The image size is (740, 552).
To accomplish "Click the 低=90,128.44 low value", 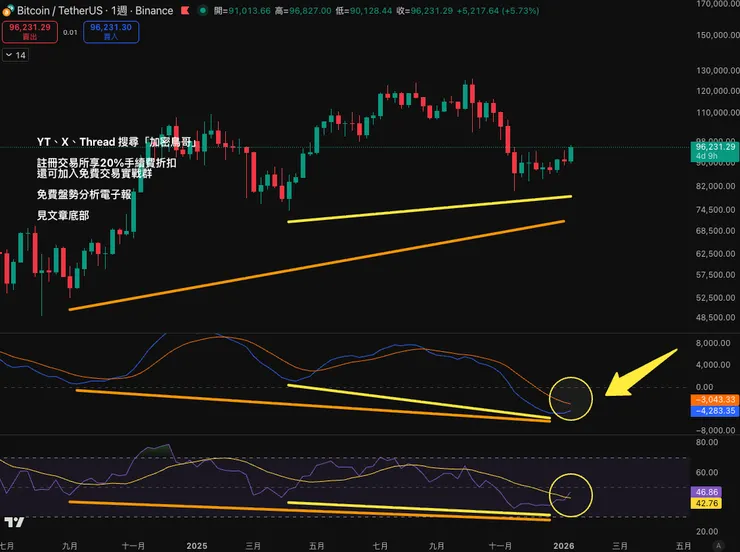I will tap(363, 10).
